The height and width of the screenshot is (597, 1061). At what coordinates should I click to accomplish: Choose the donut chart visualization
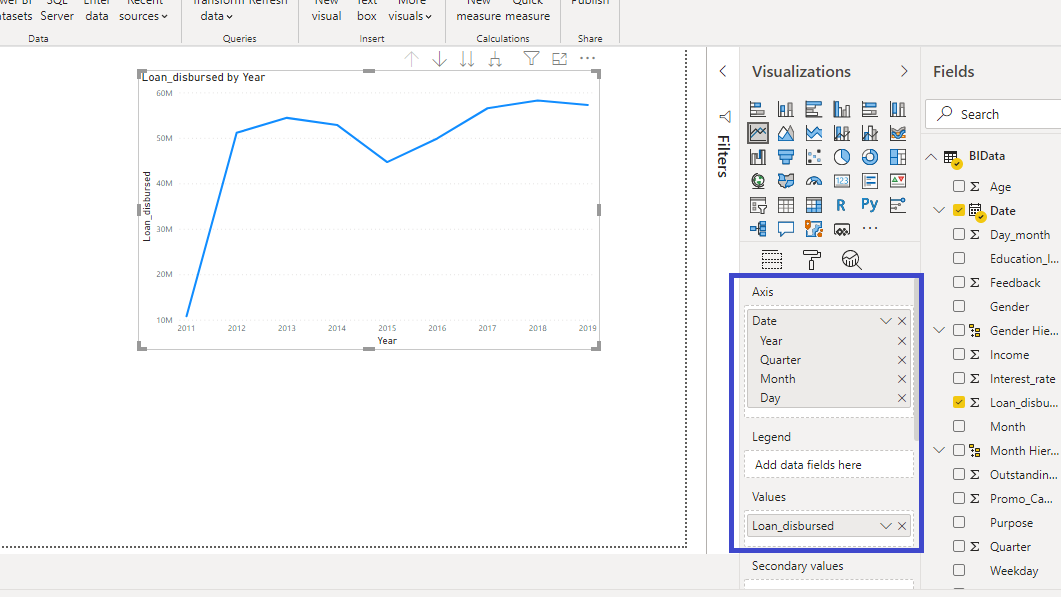click(870, 157)
